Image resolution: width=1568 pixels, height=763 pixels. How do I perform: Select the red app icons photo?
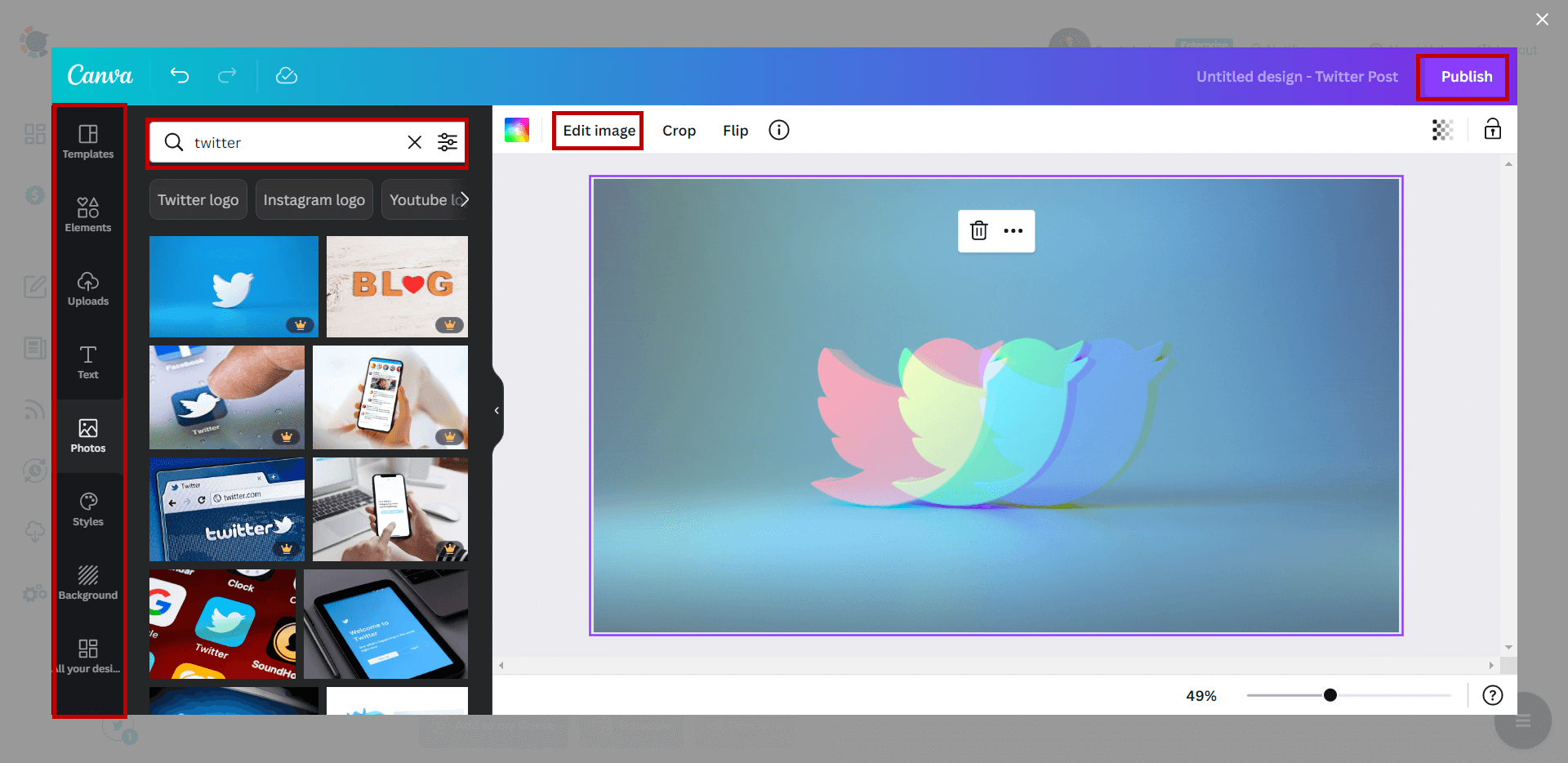[222, 624]
